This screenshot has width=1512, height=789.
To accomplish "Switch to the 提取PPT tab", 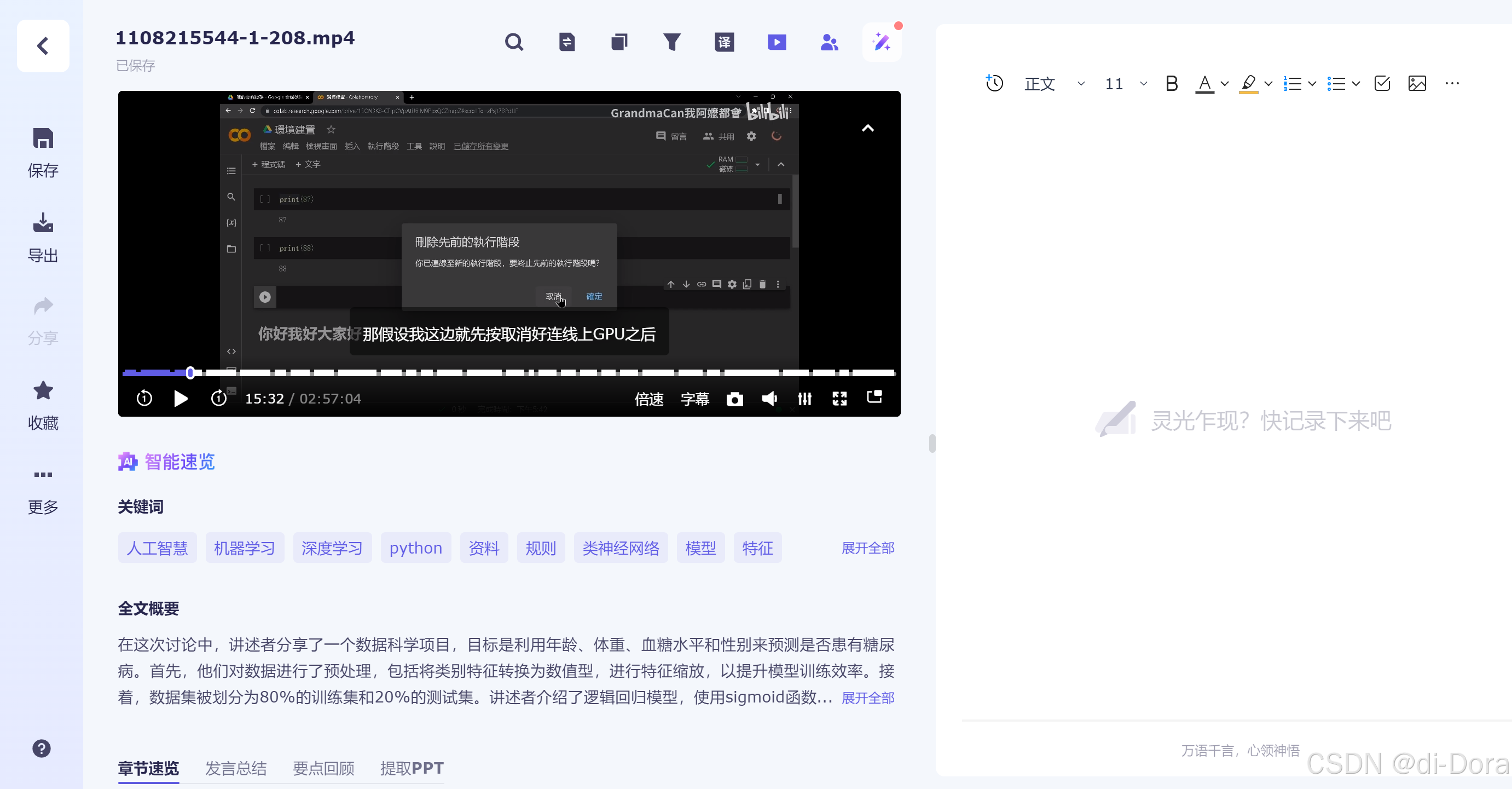I will [x=412, y=768].
